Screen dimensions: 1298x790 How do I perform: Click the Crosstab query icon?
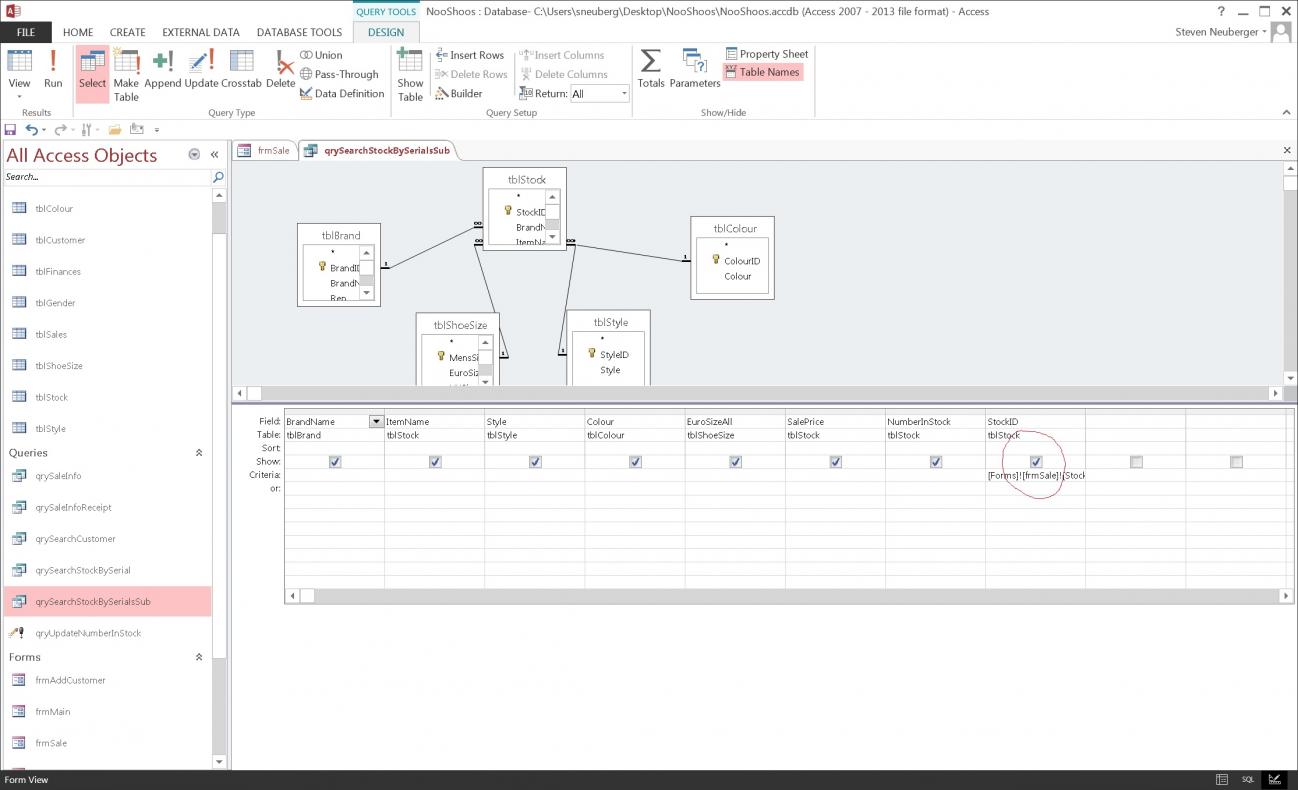(x=241, y=68)
